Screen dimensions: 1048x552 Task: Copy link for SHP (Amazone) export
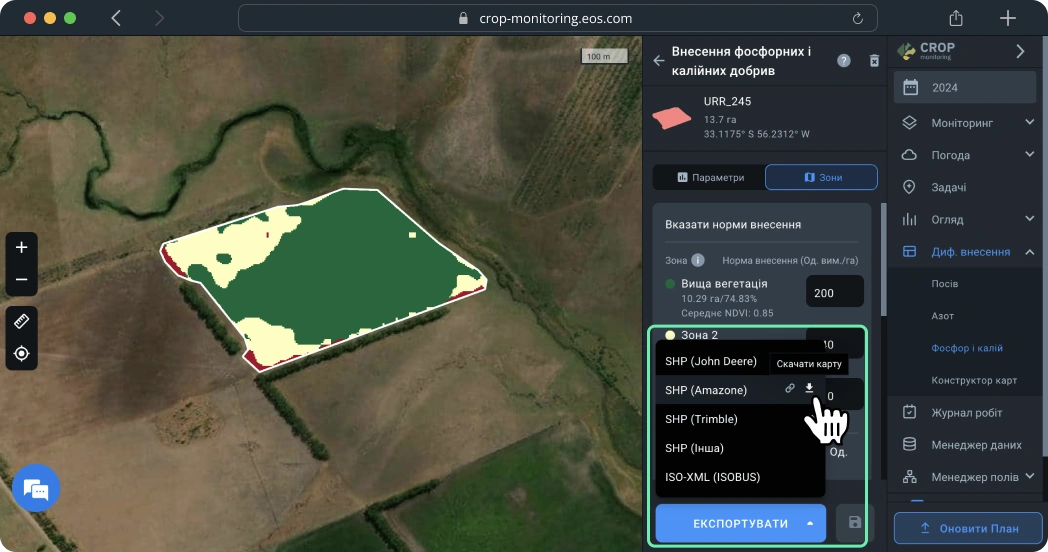tap(790, 389)
